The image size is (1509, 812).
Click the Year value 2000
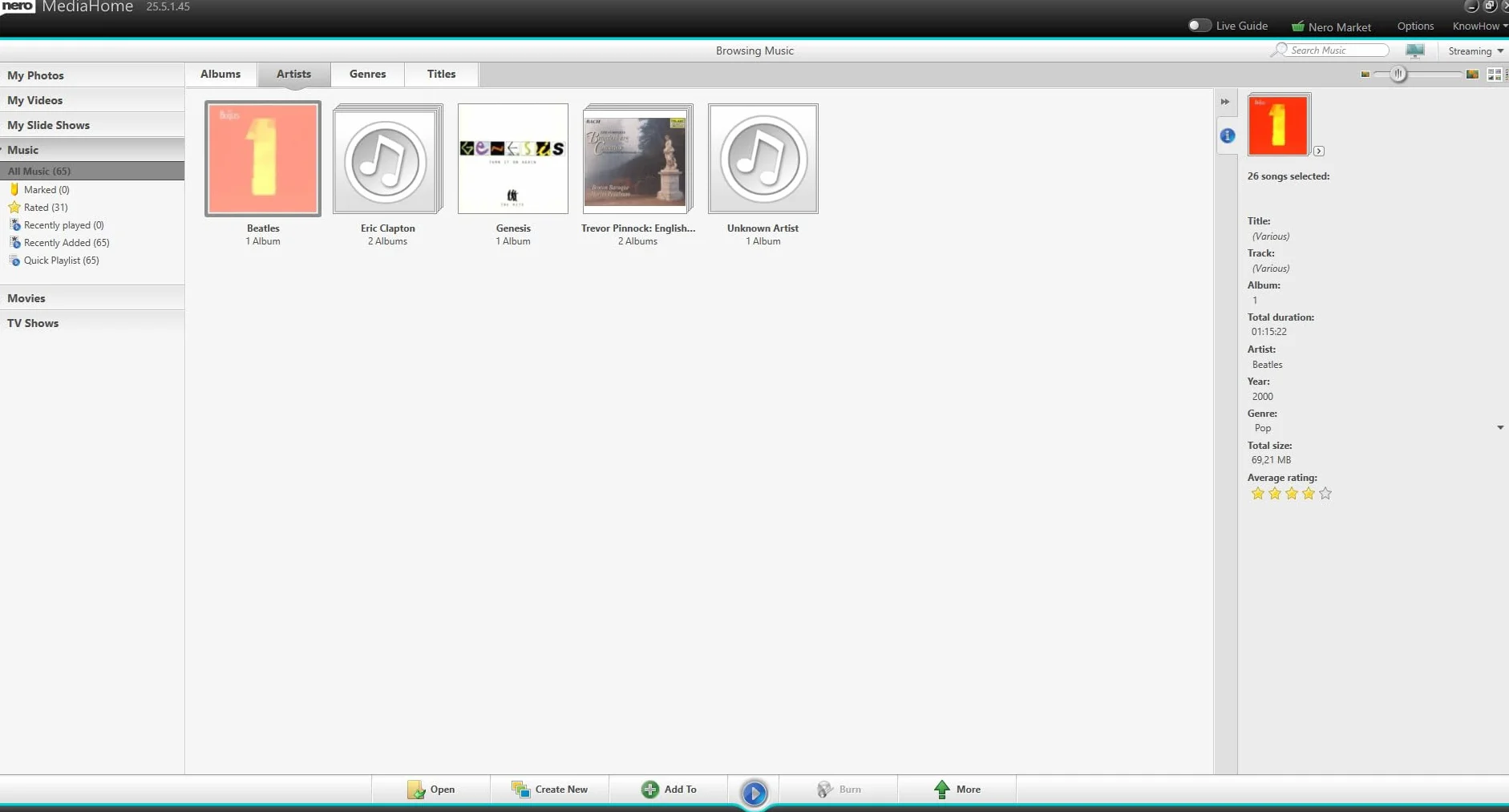[x=1263, y=397]
